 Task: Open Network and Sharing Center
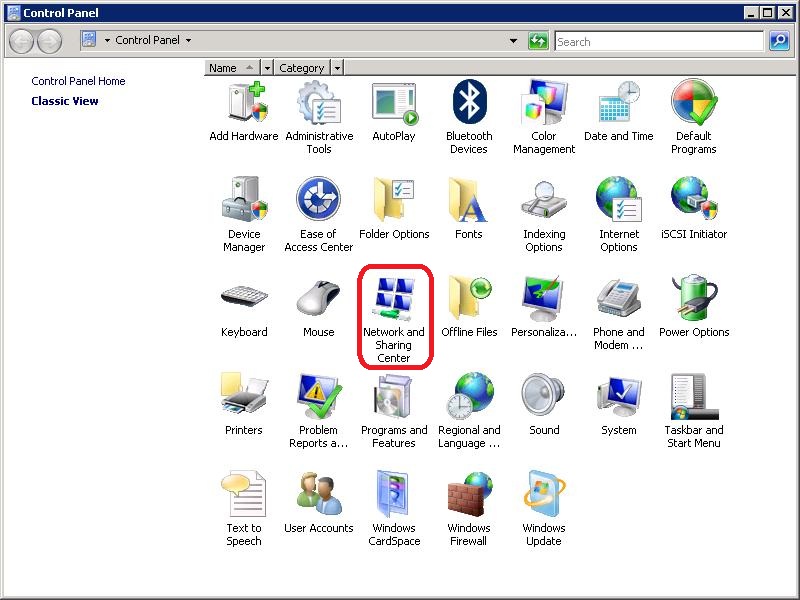(394, 319)
